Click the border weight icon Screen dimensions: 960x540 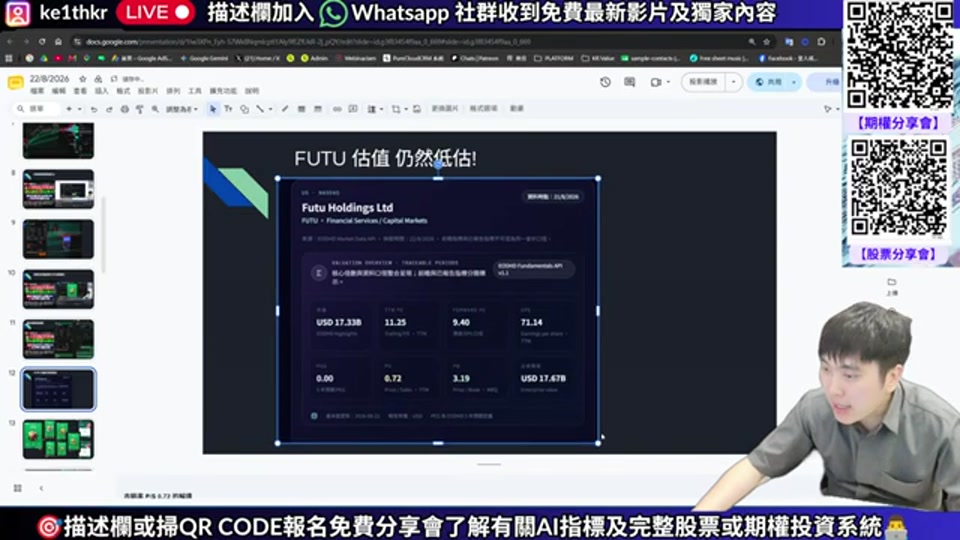(301, 109)
